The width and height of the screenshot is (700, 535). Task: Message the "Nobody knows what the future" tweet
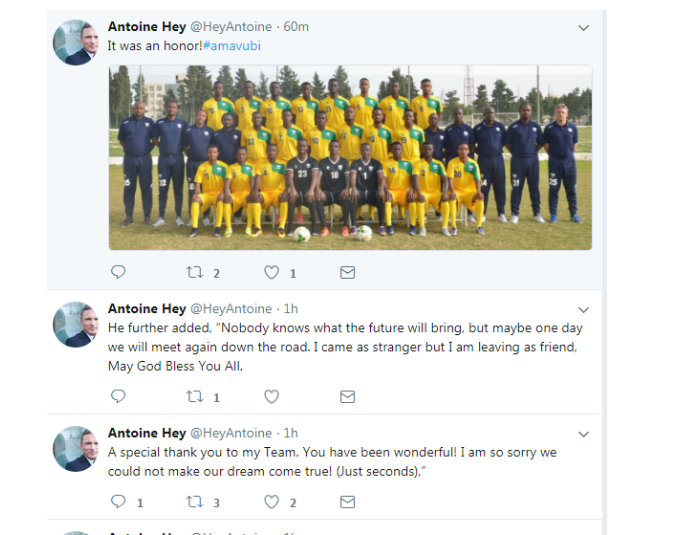click(x=347, y=397)
